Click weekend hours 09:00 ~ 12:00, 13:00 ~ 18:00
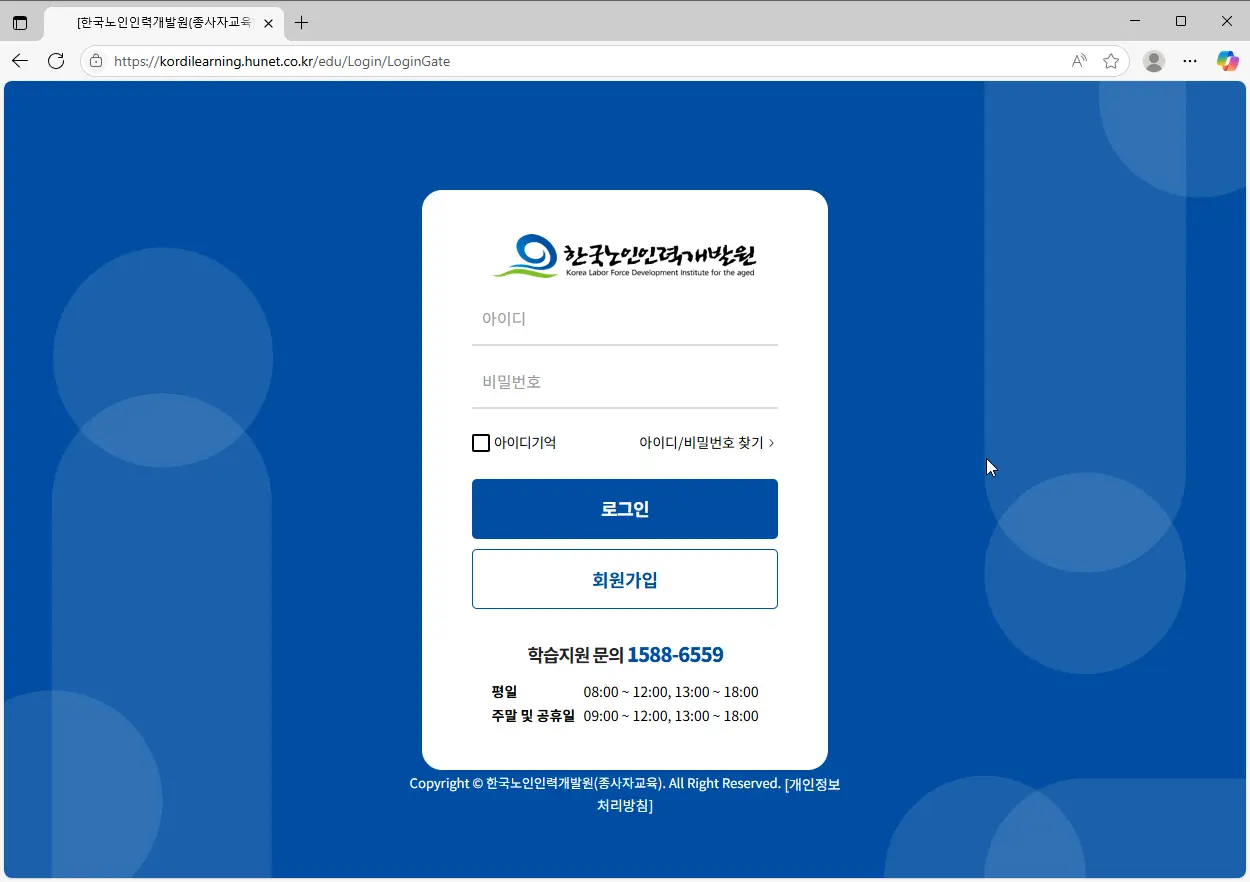 (x=671, y=716)
